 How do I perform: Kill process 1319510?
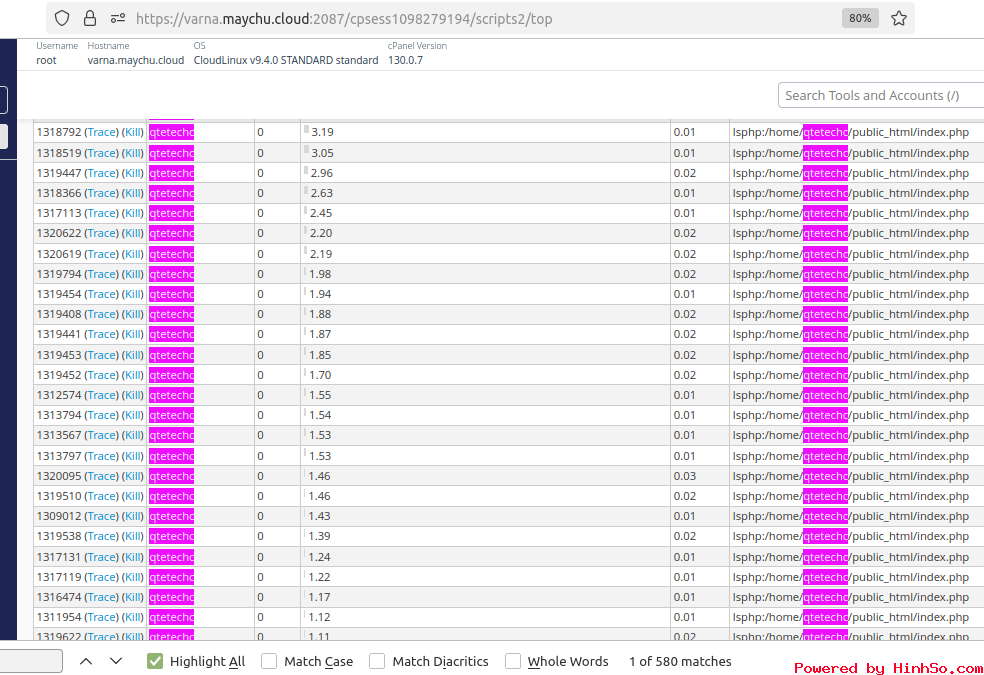[132, 496]
